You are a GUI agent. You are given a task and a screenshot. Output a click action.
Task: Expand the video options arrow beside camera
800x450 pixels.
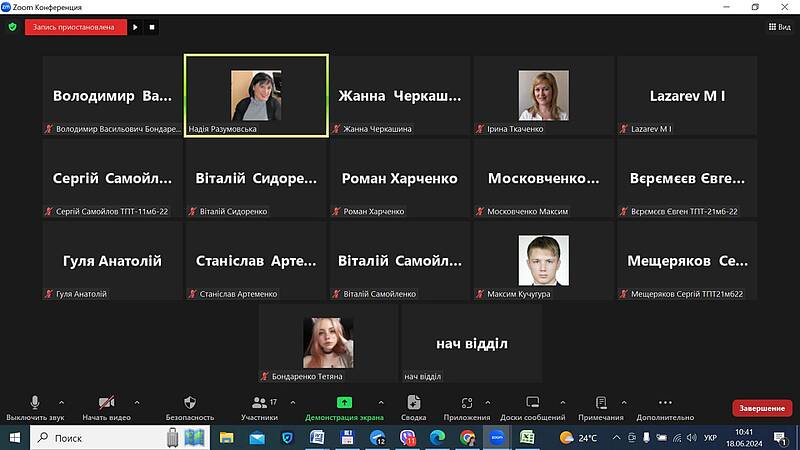(136, 401)
